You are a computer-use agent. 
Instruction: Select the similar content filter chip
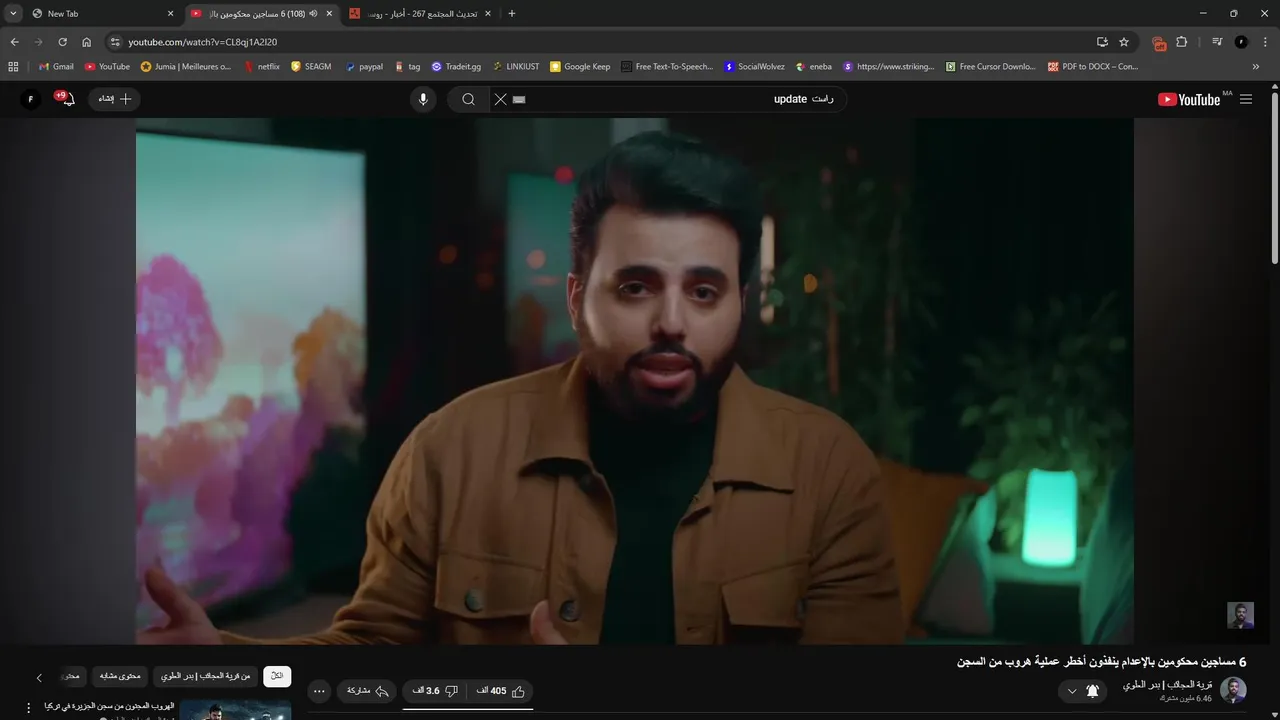tap(120, 676)
